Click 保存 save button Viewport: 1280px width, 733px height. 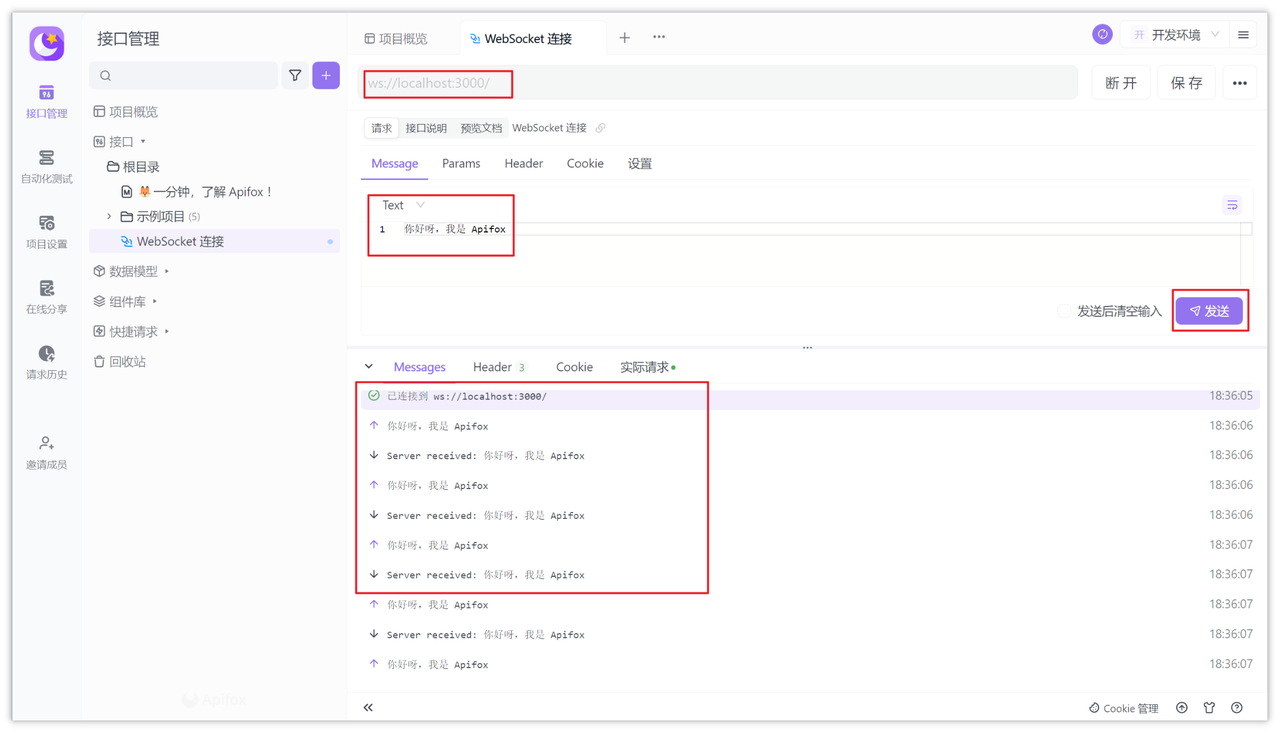click(1186, 83)
